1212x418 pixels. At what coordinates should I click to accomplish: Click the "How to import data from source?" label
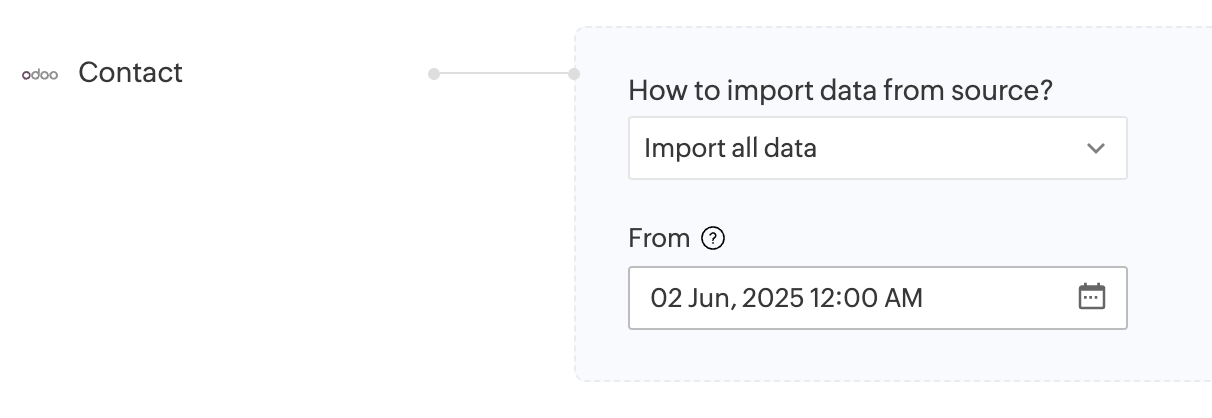(x=840, y=90)
